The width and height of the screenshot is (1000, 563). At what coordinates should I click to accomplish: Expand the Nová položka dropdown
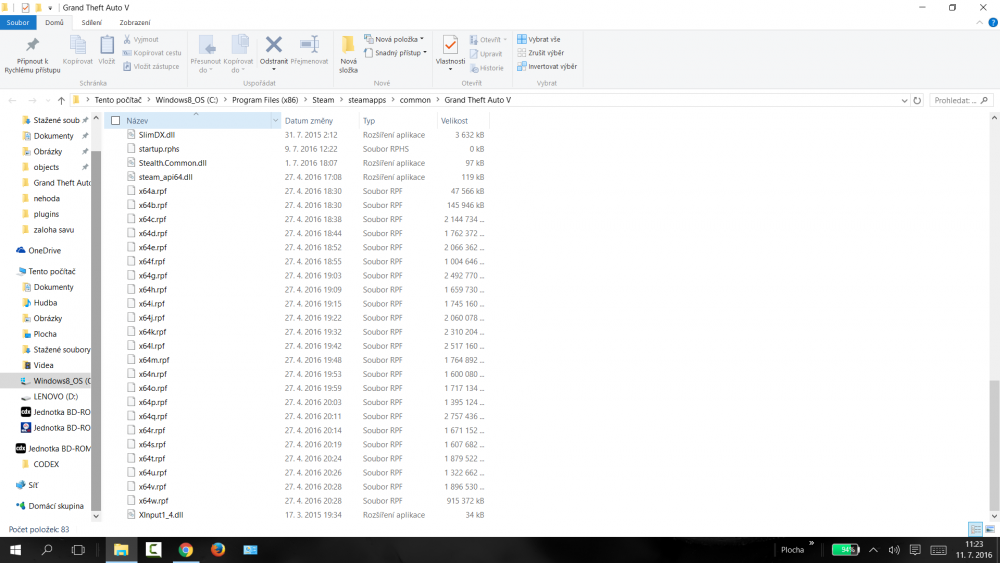point(398,39)
